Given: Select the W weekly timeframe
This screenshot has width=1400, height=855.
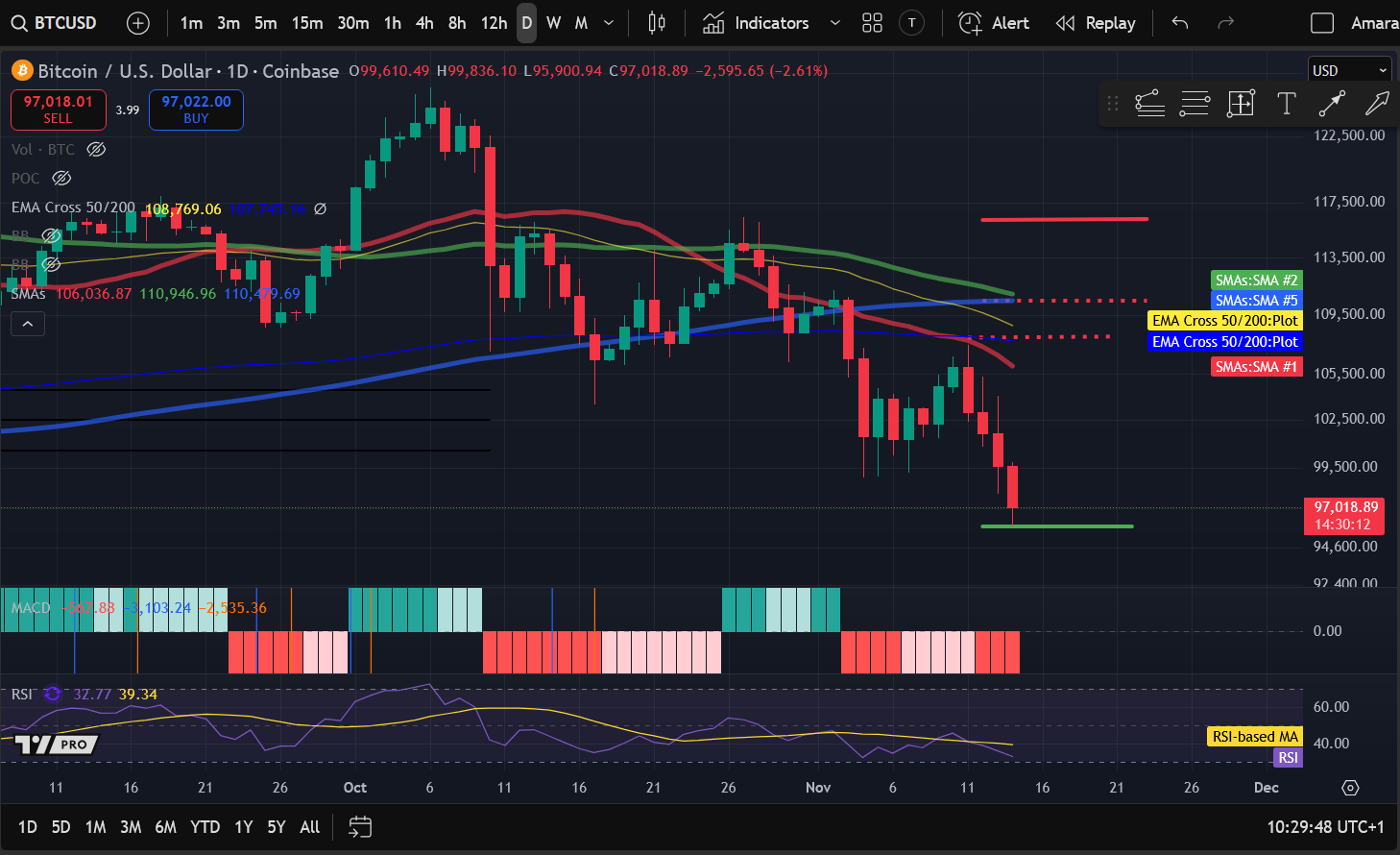Looking at the screenshot, I should 553,22.
